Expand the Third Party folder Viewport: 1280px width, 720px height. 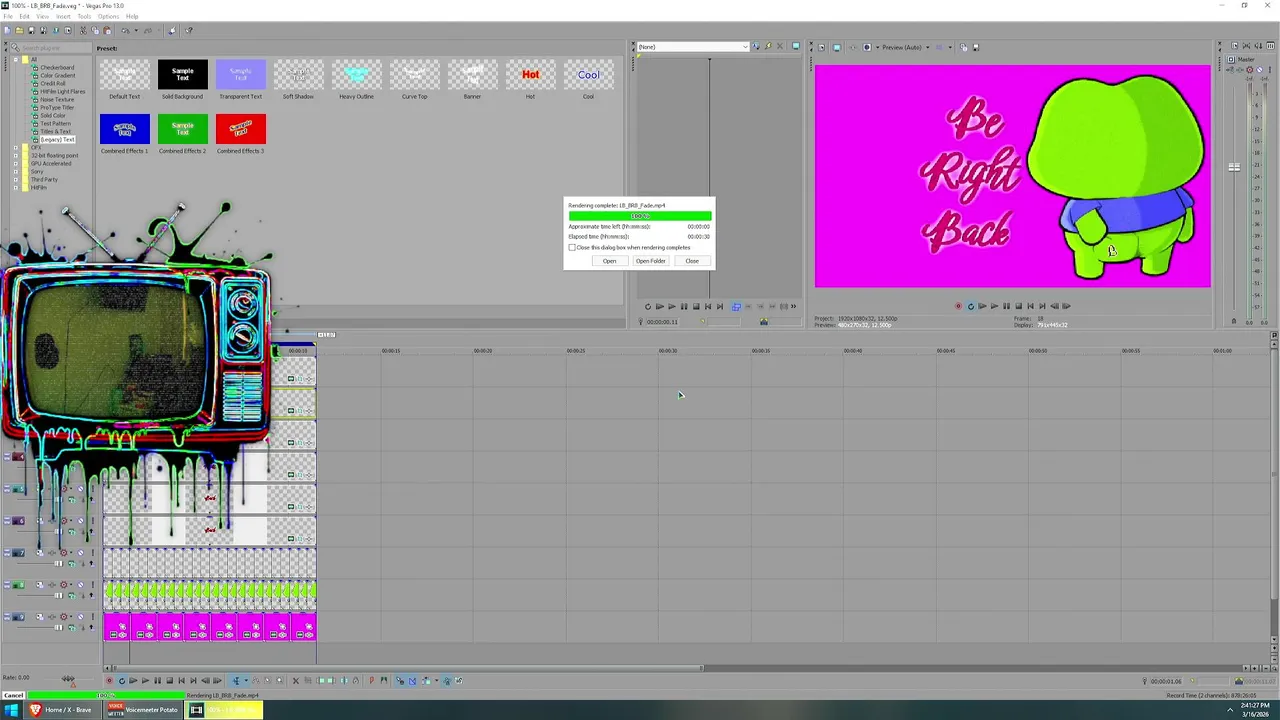[x=16, y=180]
